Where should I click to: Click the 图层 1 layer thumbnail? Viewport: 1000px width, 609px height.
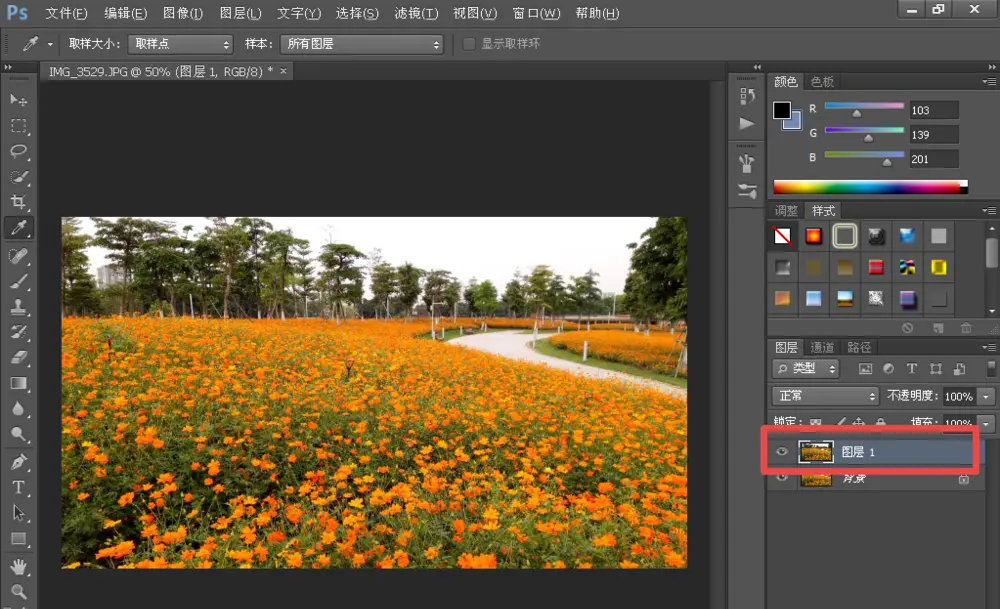pyautogui.click(x=815, y=453)
